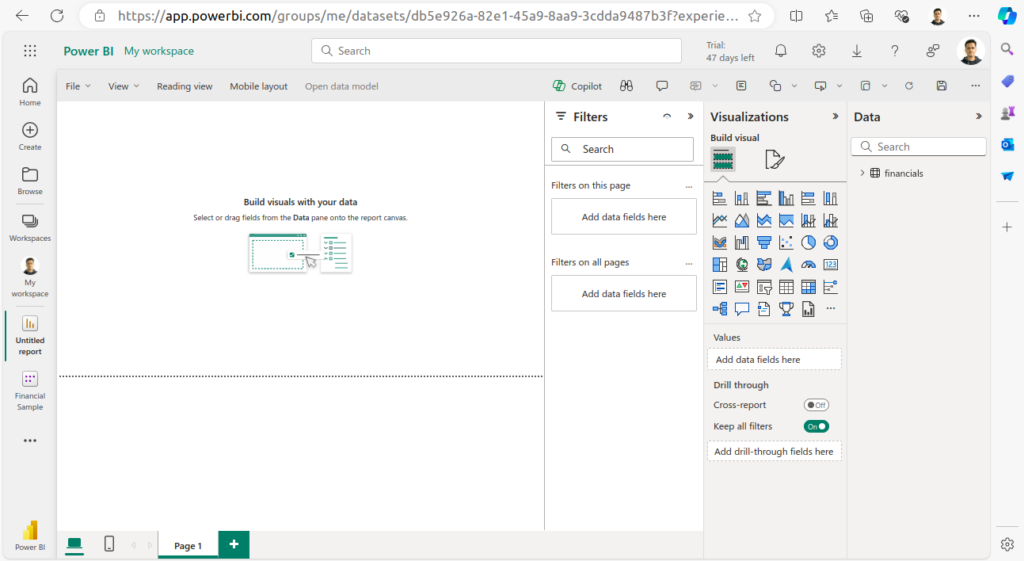Insert a treemap visual
The image size is (1024, 561).
[719, 265]
